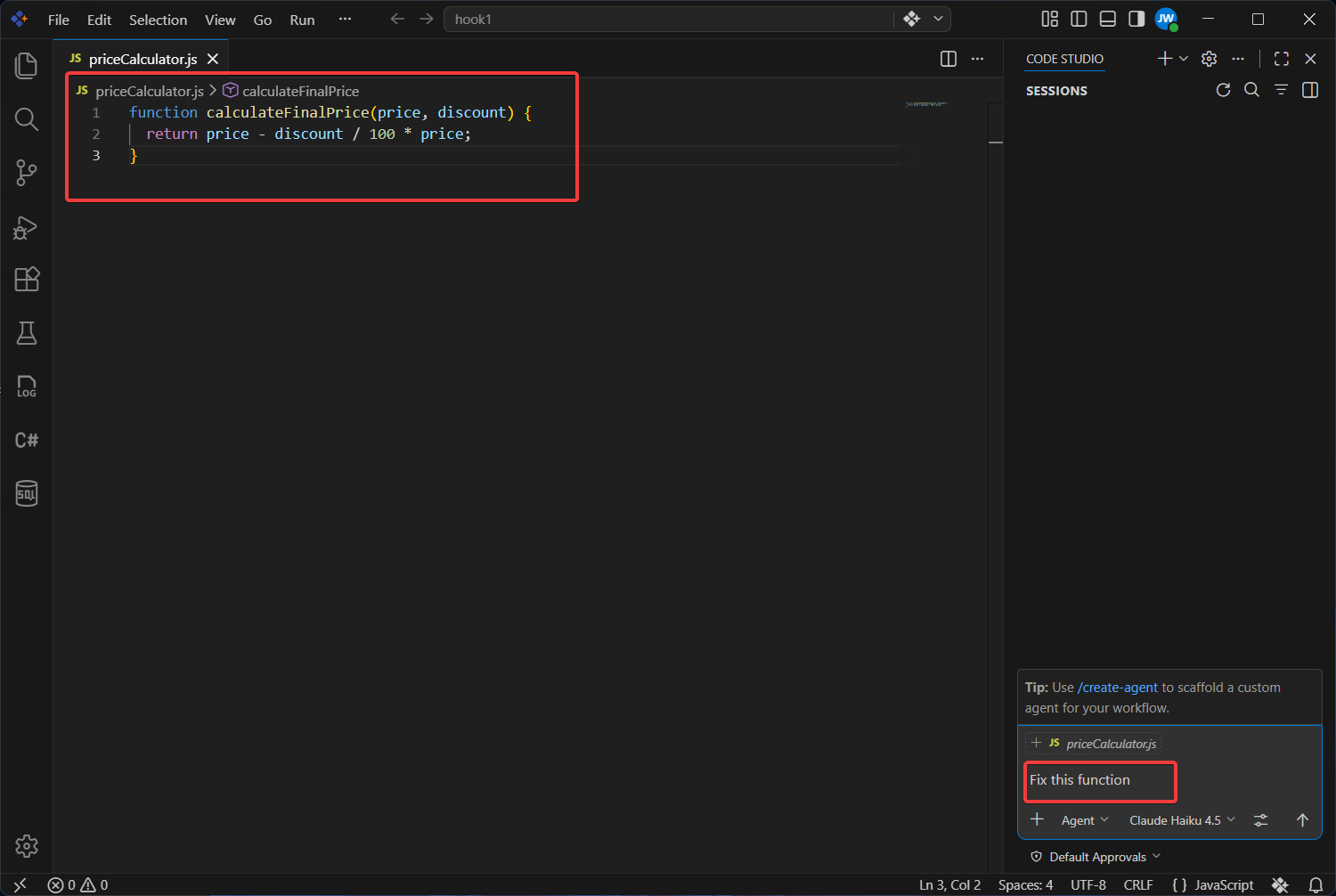
Task: Open the LOG viewer in activity bar
Action: coord(27,387)
